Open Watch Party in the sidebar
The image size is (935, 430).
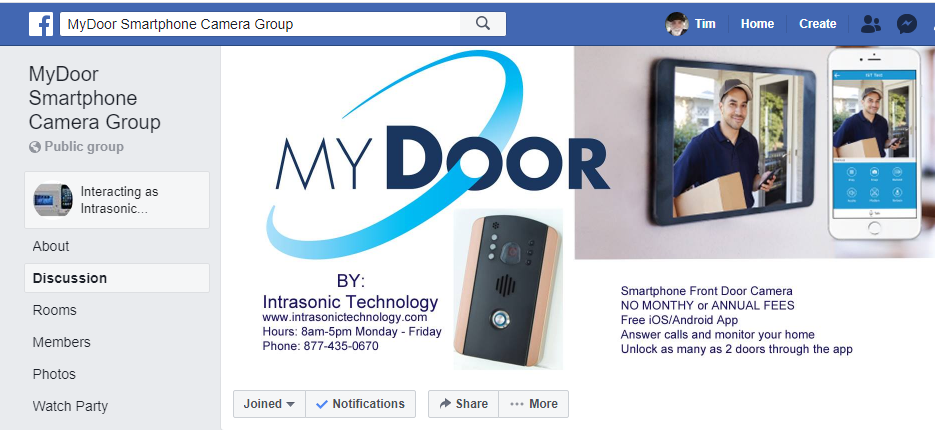70,406
